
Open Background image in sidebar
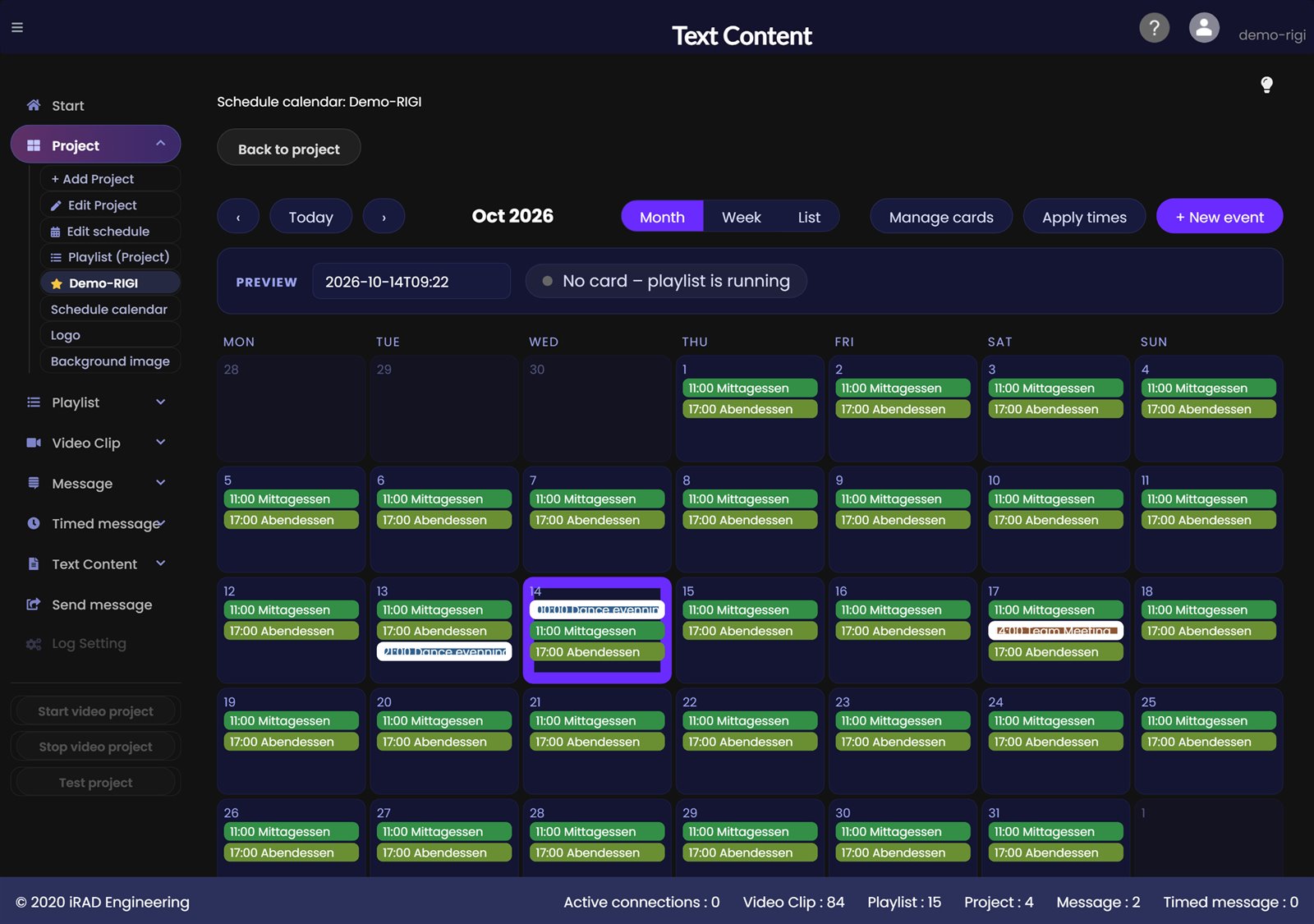[x=110, y=361]
